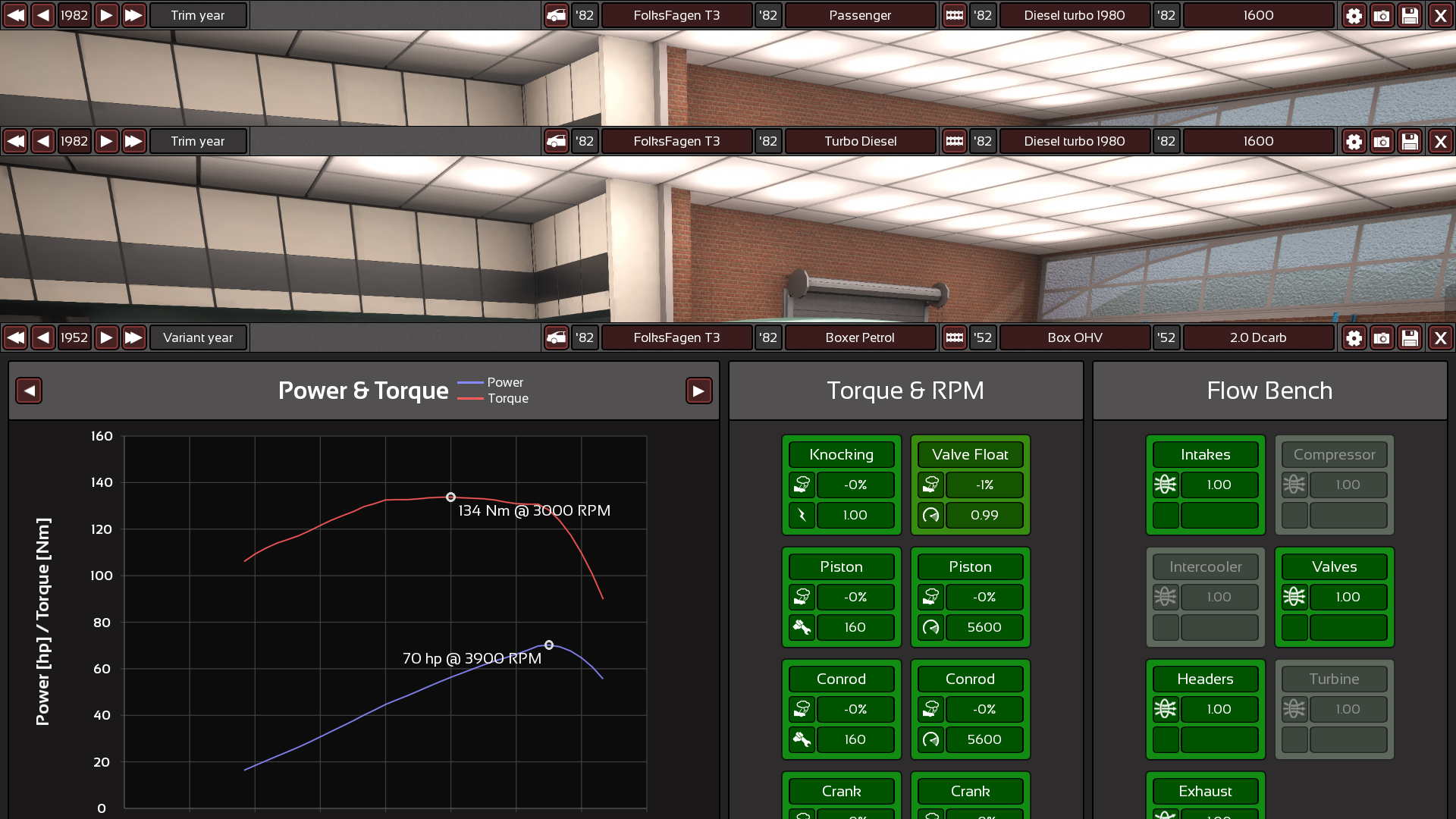
Task: Save using the floppy icon in top bar
Action: 1410,15
